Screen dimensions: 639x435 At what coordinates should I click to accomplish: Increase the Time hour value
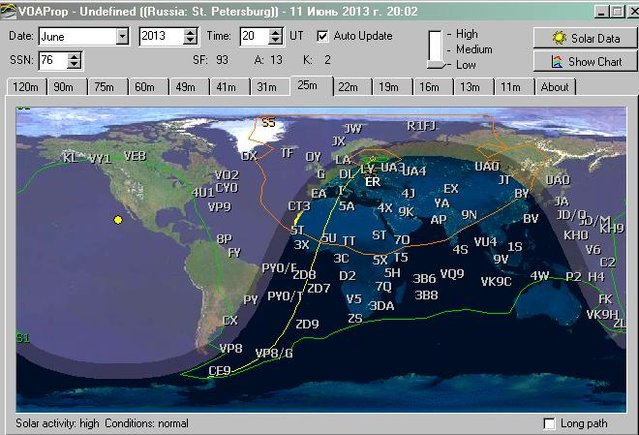point(275,33)
